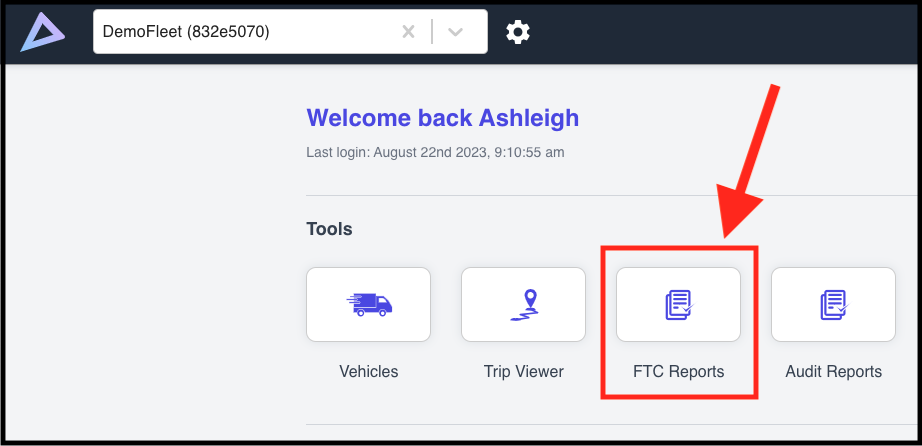922x446 pixels.
Task: Open the settings gear
Action: 517,32
